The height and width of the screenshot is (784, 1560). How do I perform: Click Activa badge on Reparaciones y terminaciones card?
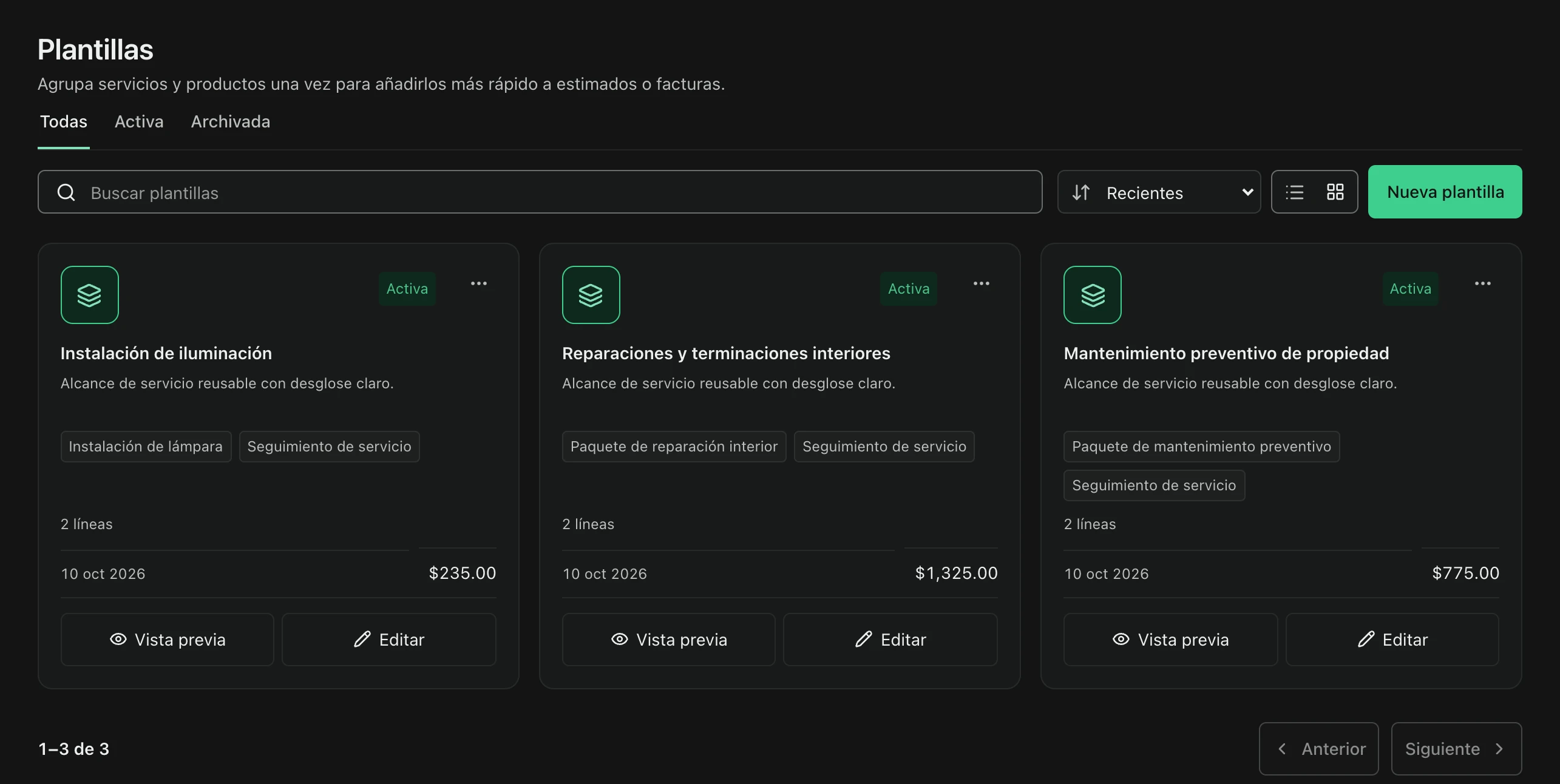tap(909, 289)
